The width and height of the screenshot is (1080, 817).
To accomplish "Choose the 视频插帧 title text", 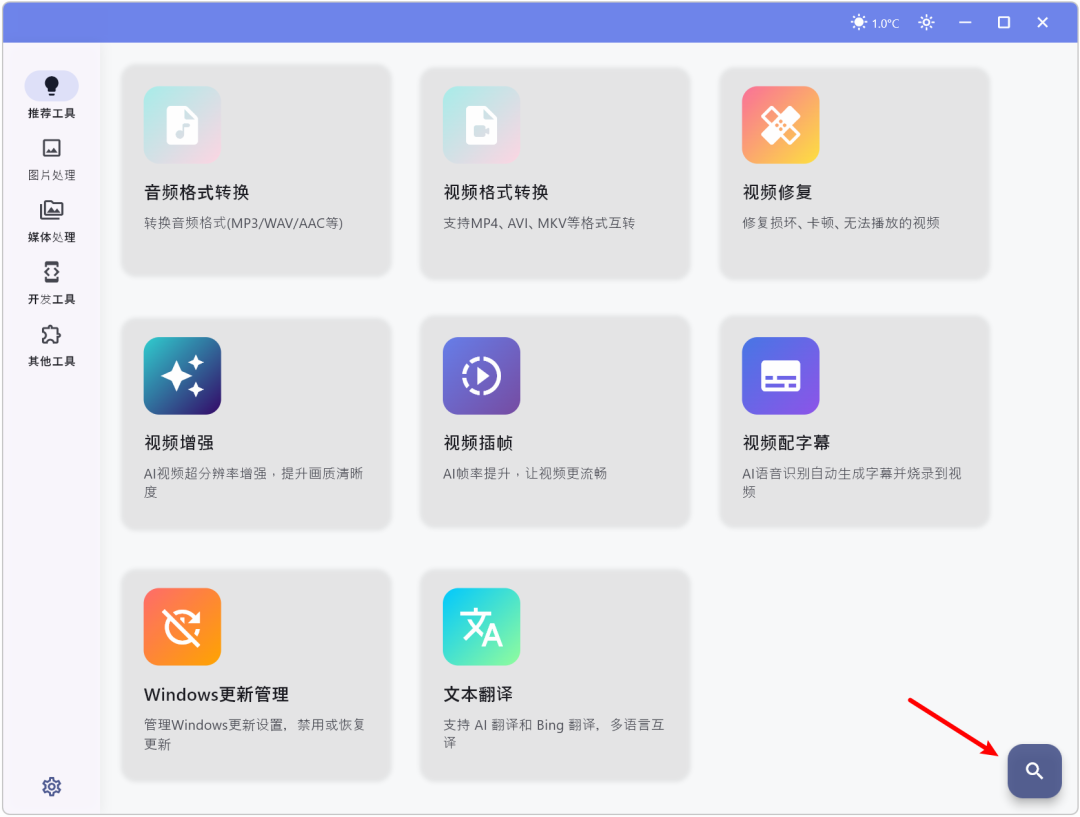I will click(478, 443).
